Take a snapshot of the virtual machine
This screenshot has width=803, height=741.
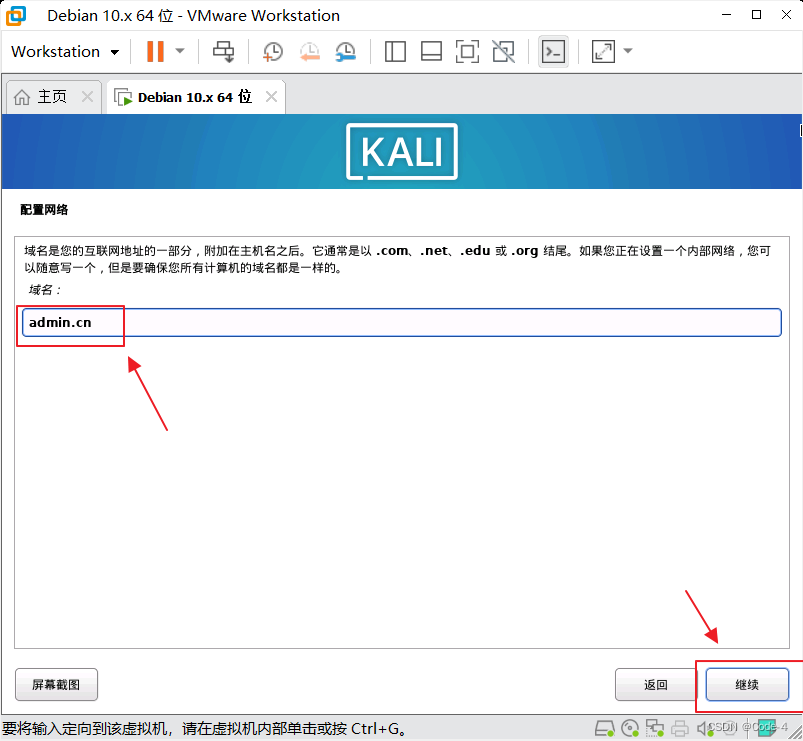pos(272,51)
